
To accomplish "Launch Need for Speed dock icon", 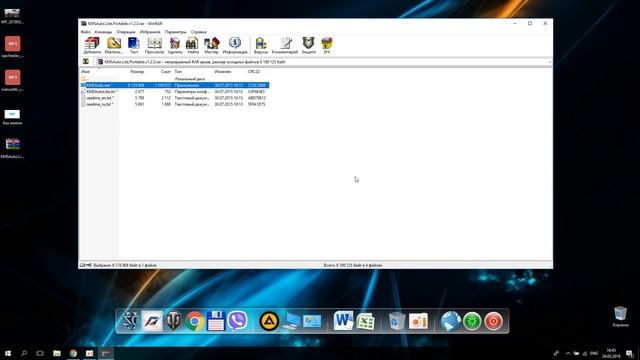I will (x=152, y=321).
